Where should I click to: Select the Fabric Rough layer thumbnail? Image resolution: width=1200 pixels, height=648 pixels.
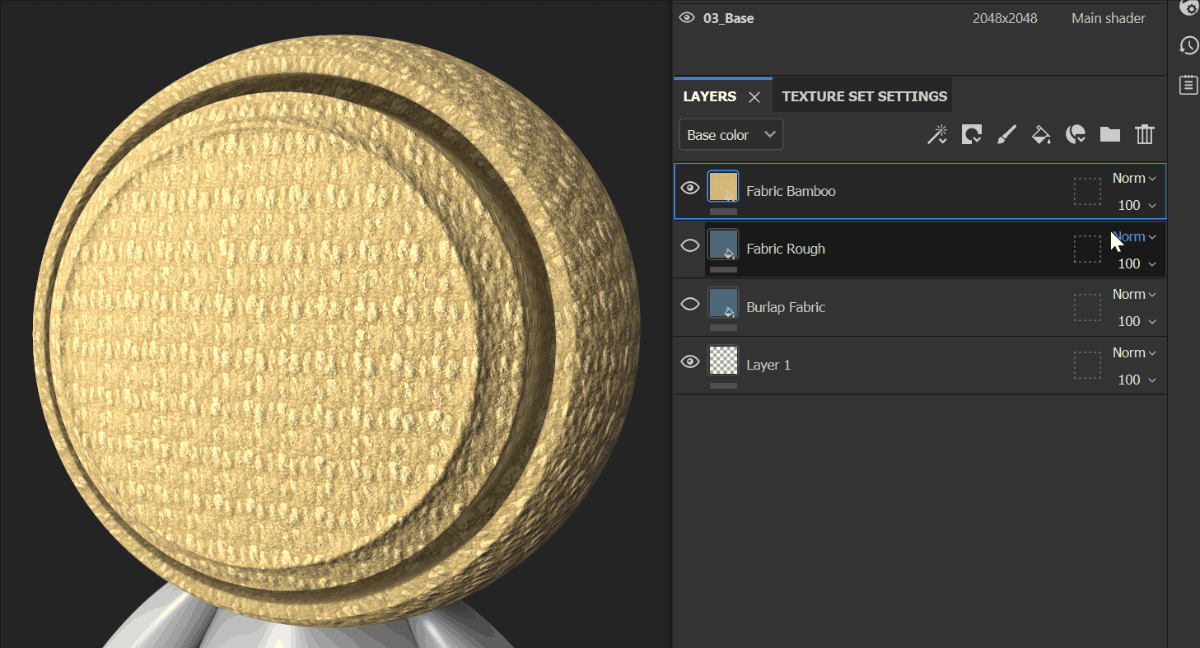(x=723, y=245)
